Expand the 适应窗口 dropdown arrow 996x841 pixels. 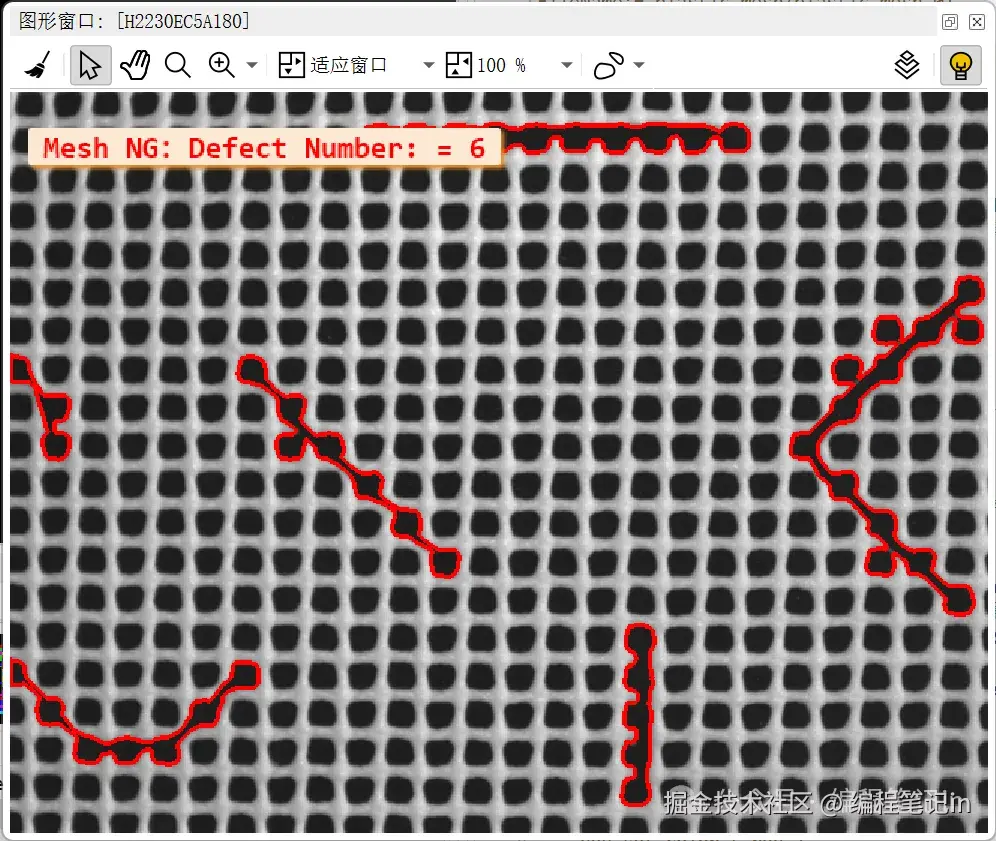(x=429, y=65)
